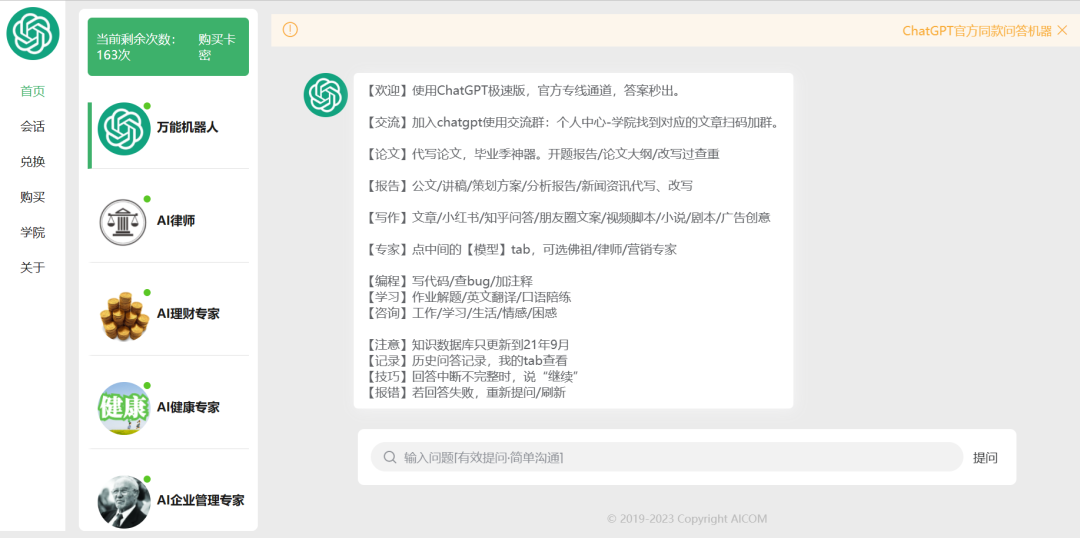Click the 当前剩余次数 163次 text

point(136,47)
